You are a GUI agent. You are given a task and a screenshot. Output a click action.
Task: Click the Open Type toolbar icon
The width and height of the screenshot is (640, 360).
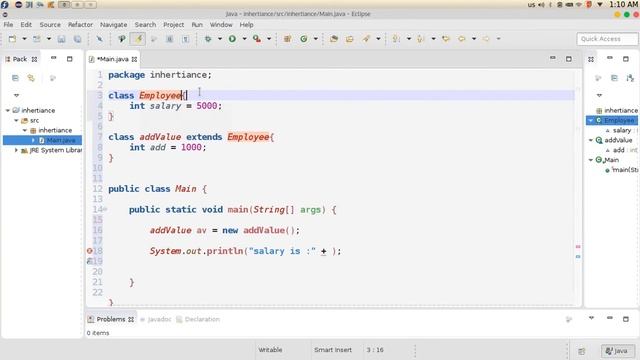[334, 39]
